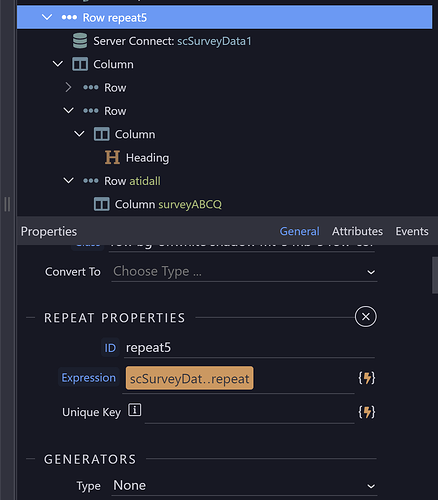Open the dynamic data picker for Unique Key
438x500 pixels.
[x=367, y=412]
